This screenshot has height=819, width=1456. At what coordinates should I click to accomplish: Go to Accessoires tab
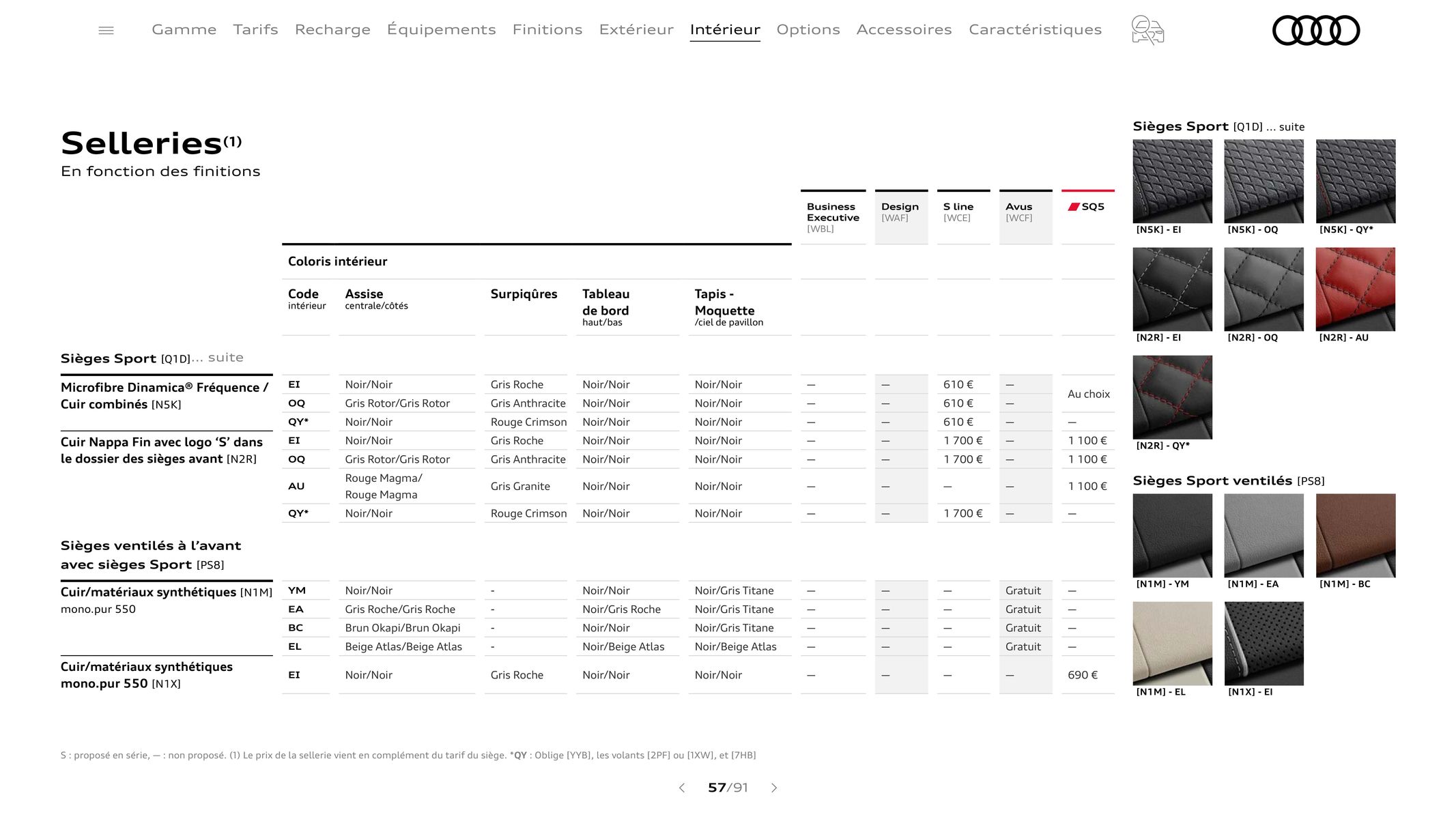(x=904, y=29)
